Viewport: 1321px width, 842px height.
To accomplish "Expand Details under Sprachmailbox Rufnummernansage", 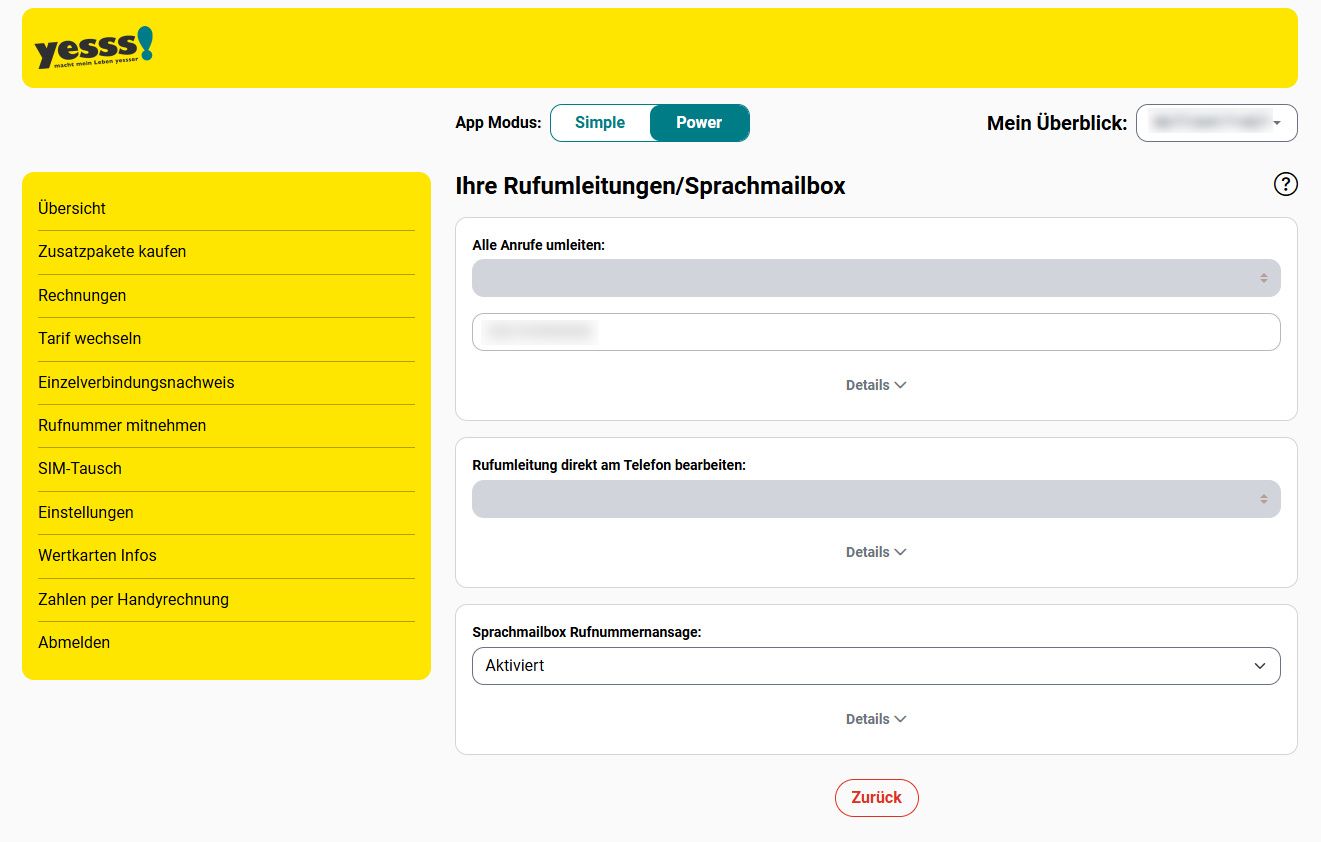I will (x=875, y=719).
